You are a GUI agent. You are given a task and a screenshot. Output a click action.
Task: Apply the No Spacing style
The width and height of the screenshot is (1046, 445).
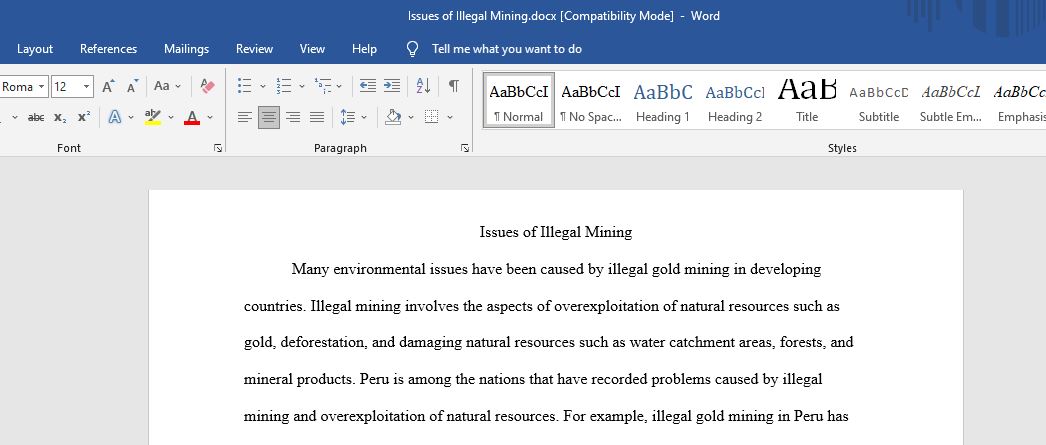coord(590,100)
